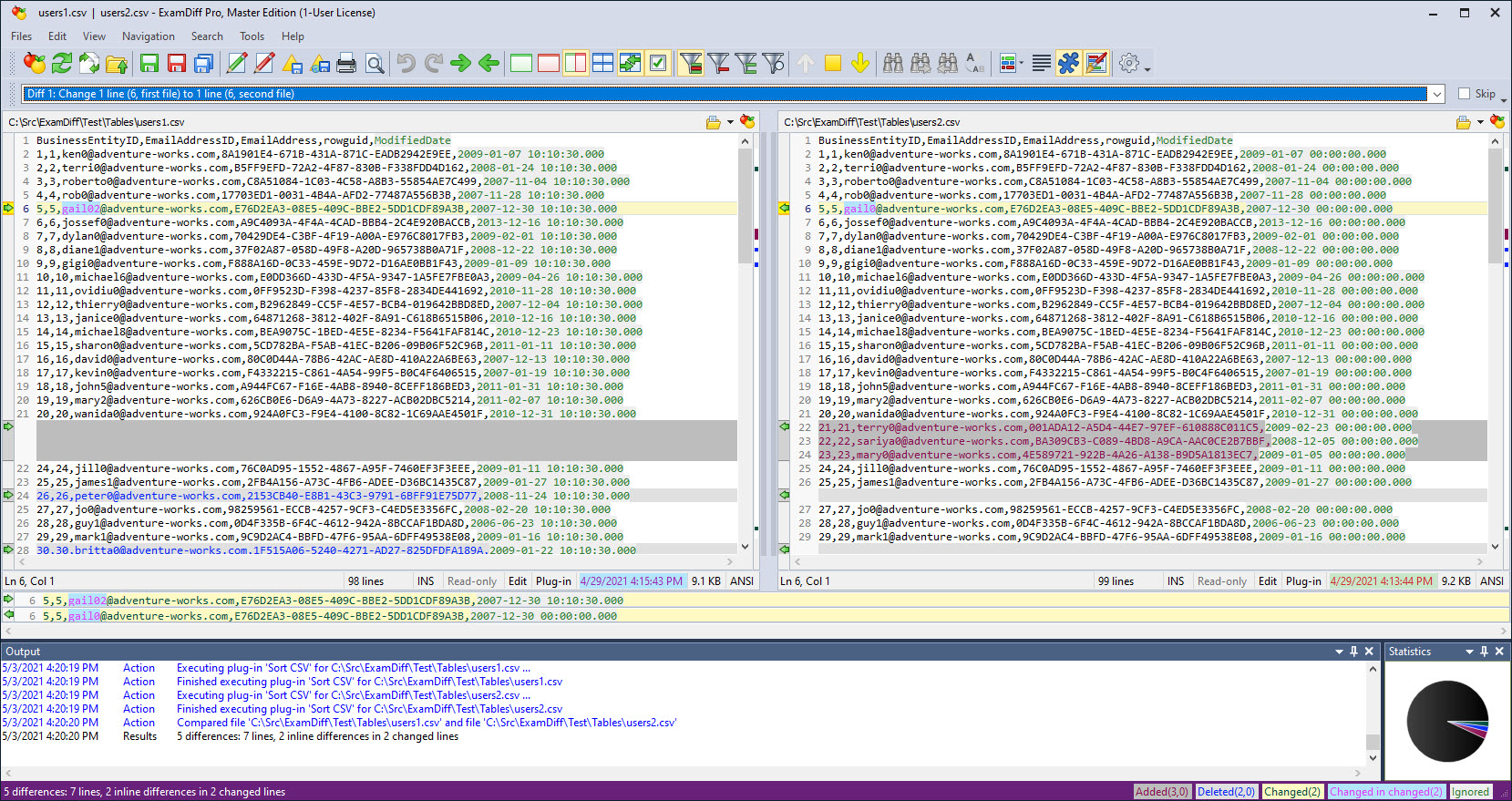The width and height of the screenshot is (1512, 801).
Task: Save the first file with green disk icon
Action: (149, 63)
